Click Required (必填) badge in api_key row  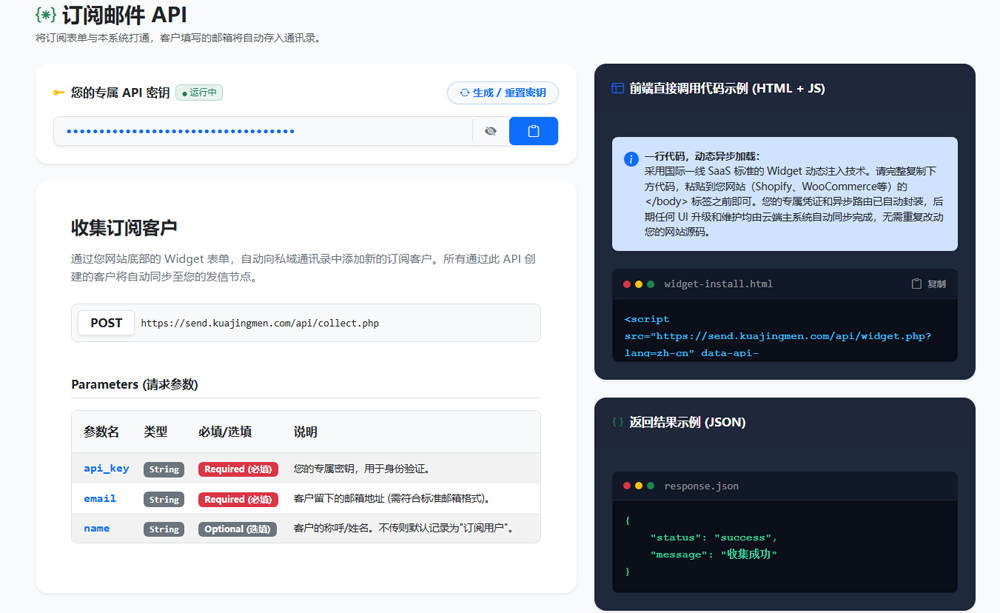pyautogui.click(x=238, y=469)
